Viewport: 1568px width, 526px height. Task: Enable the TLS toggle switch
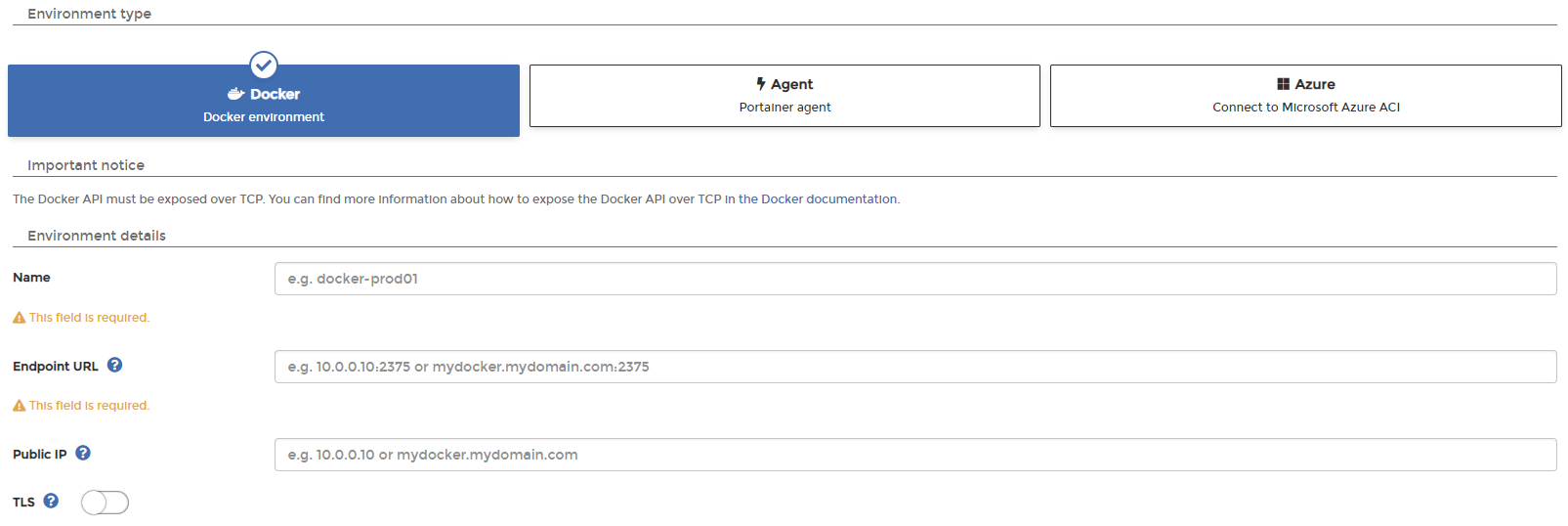105,503
